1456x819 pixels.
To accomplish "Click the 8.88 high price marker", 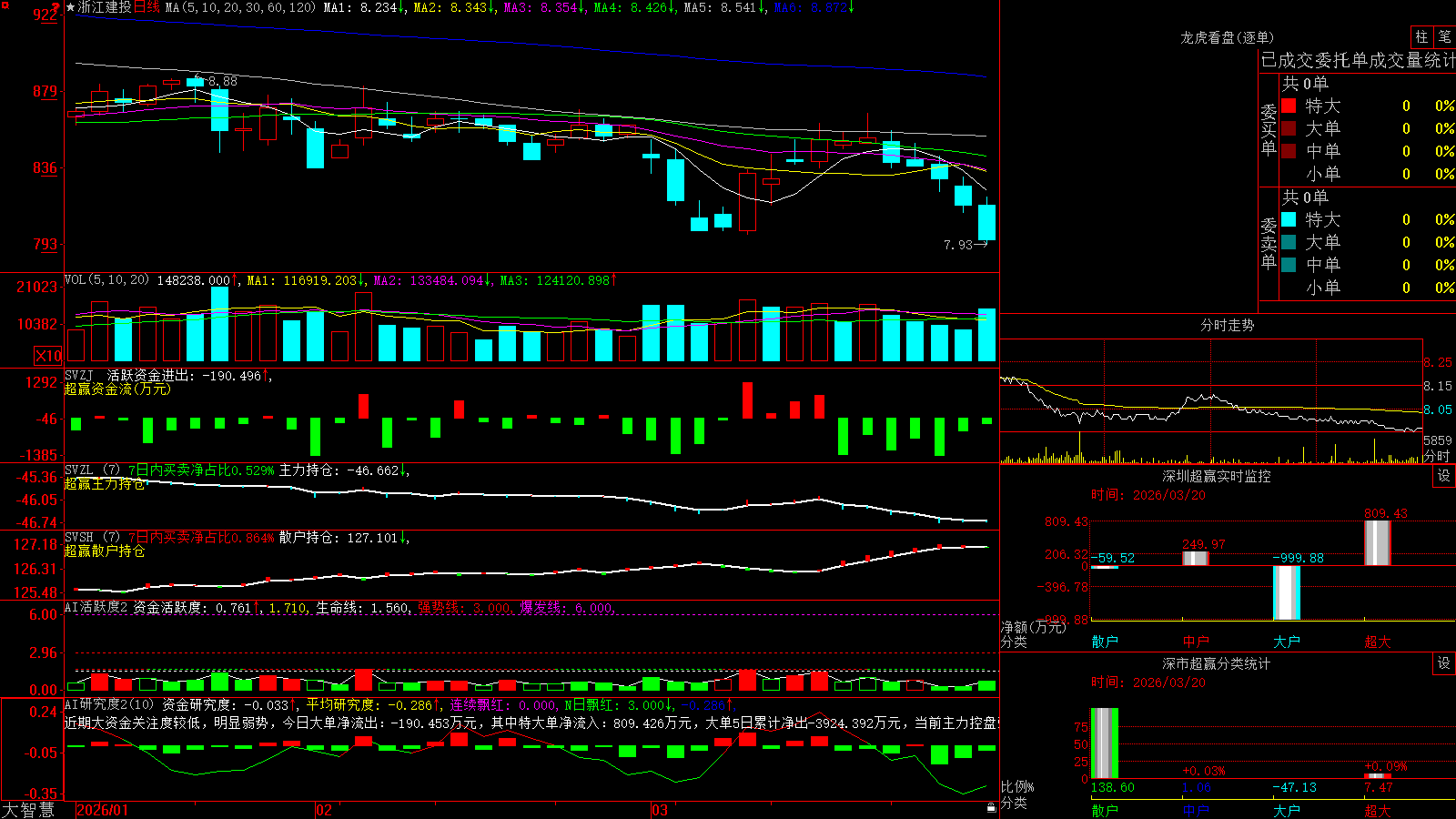I will pyautogui.click(x=223, y=81).
